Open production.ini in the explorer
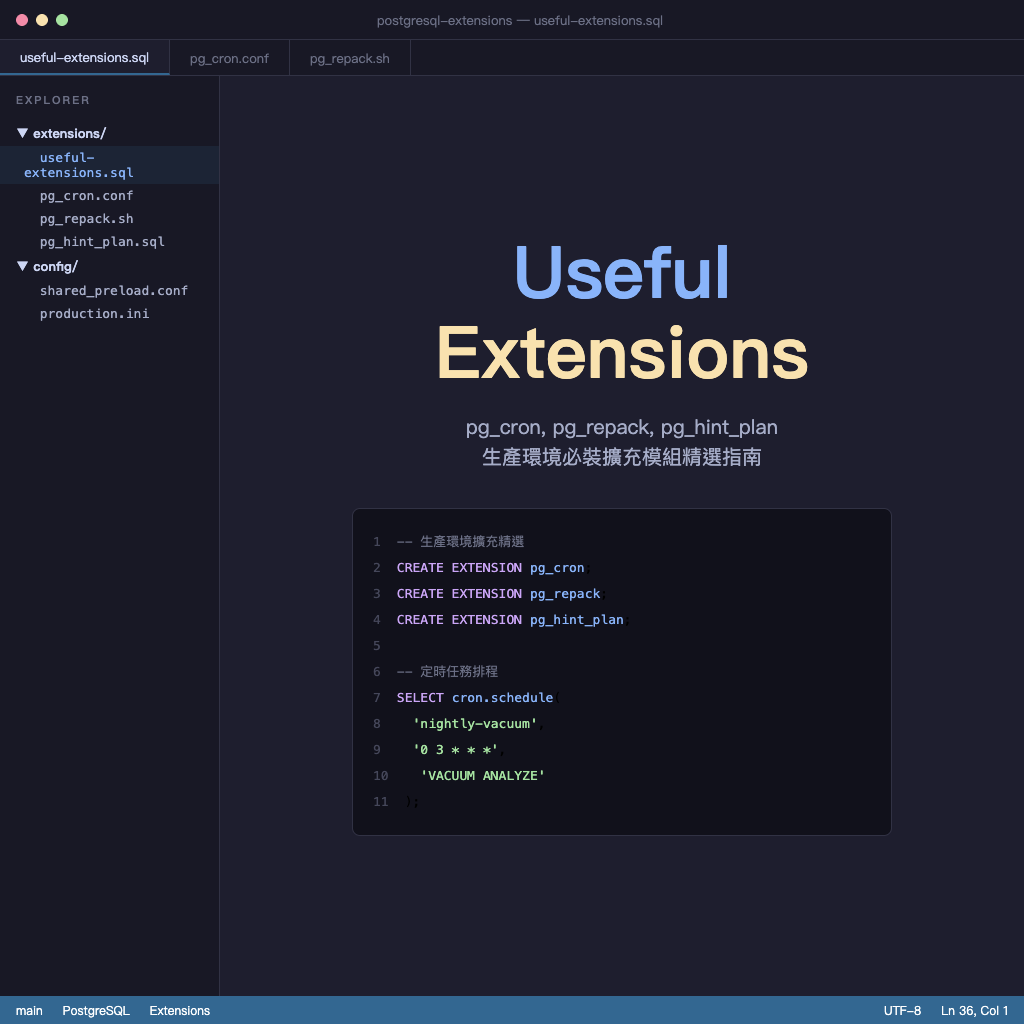This screenshot has height=1024, width=1024. coord(94,313)
